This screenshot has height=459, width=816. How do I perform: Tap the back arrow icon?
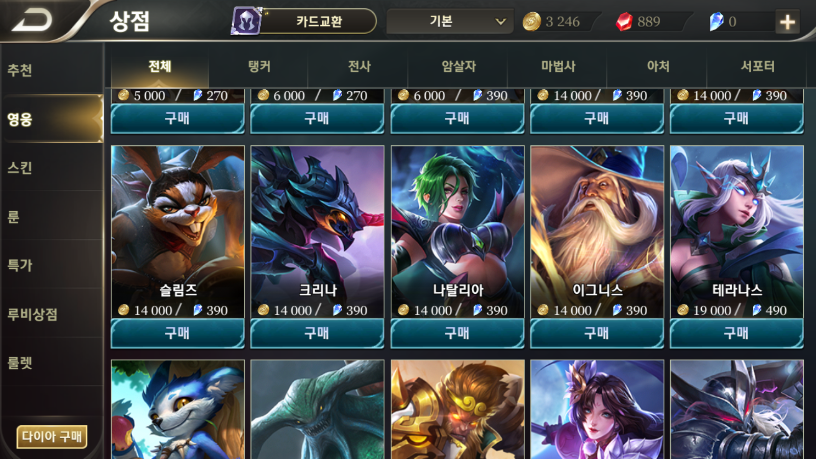coord(32,21)
